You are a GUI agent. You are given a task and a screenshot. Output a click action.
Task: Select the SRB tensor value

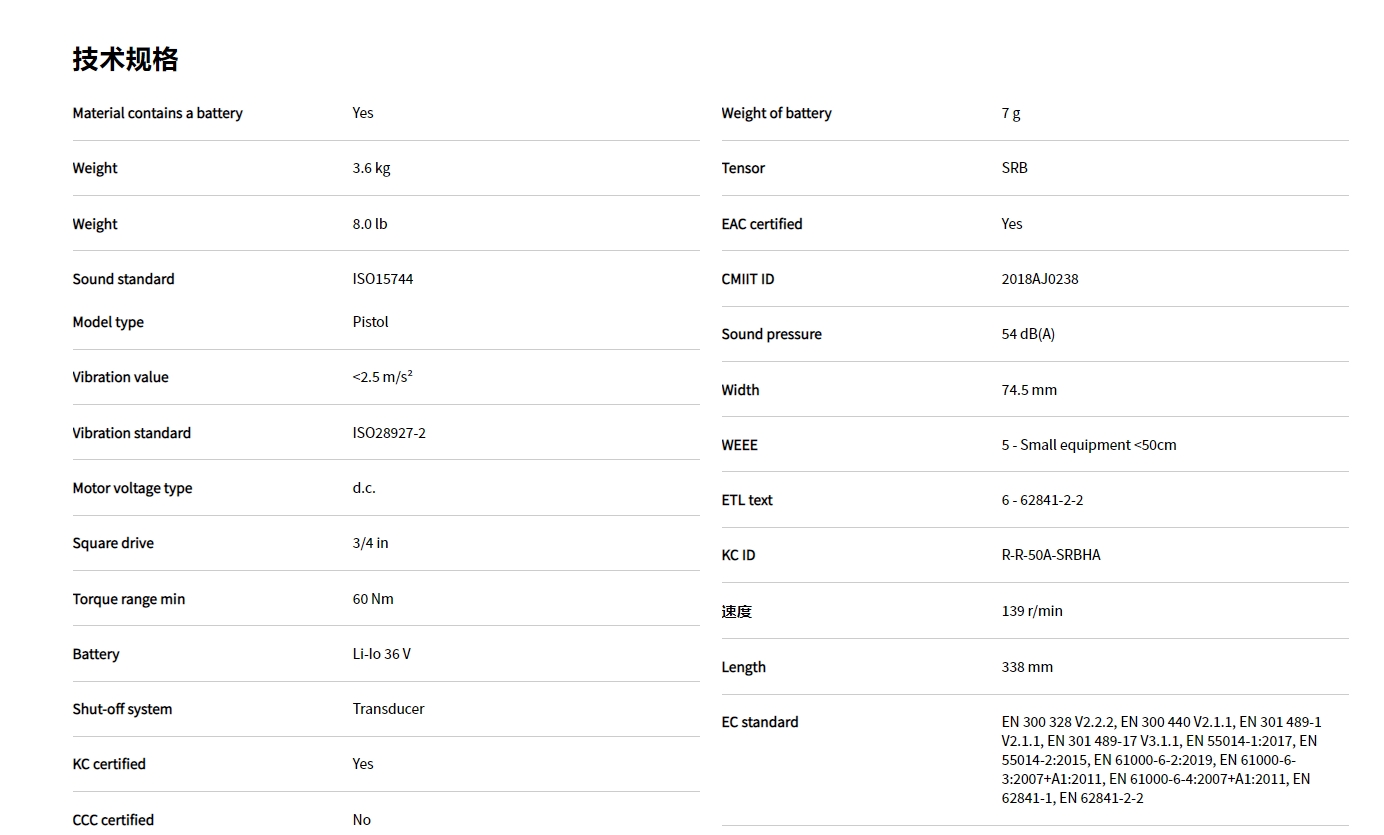coord(1014,168)
